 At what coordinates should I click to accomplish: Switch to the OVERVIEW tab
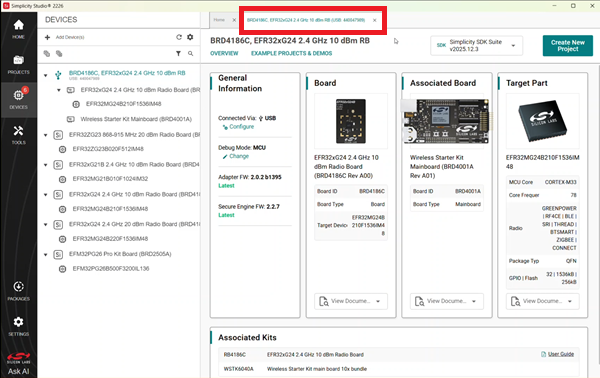(224, 54)
